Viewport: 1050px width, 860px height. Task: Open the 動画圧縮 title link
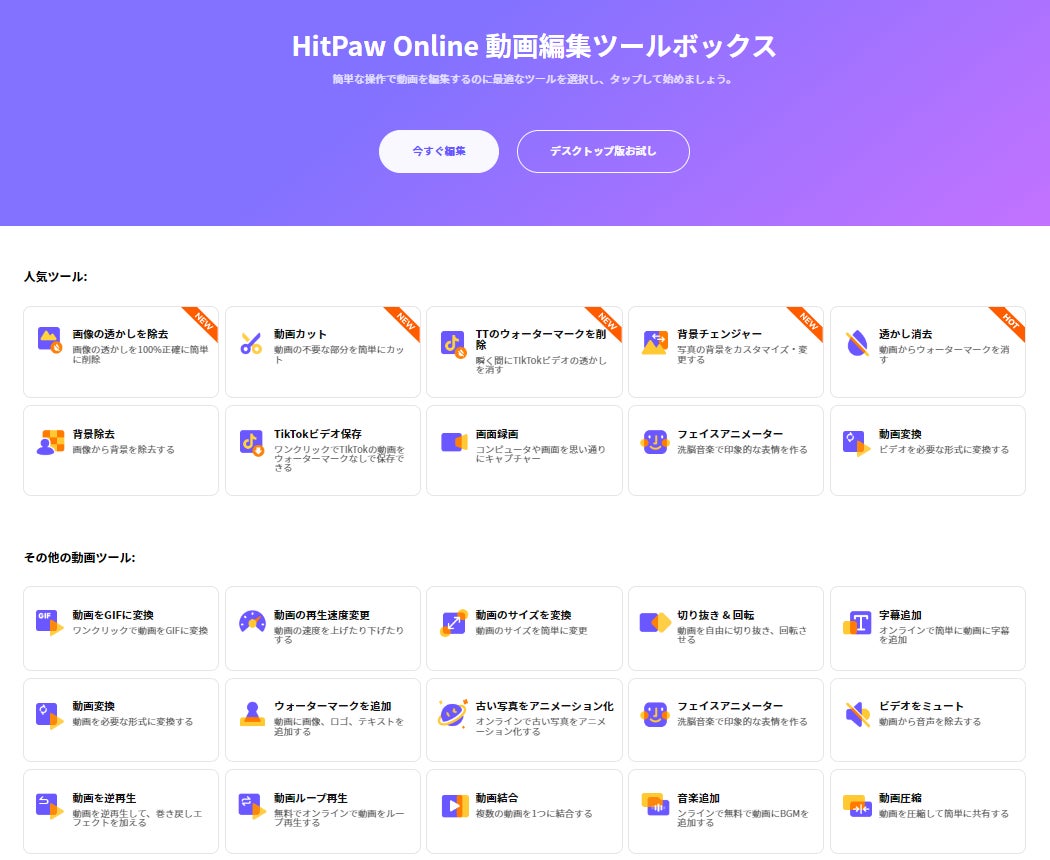900,798
